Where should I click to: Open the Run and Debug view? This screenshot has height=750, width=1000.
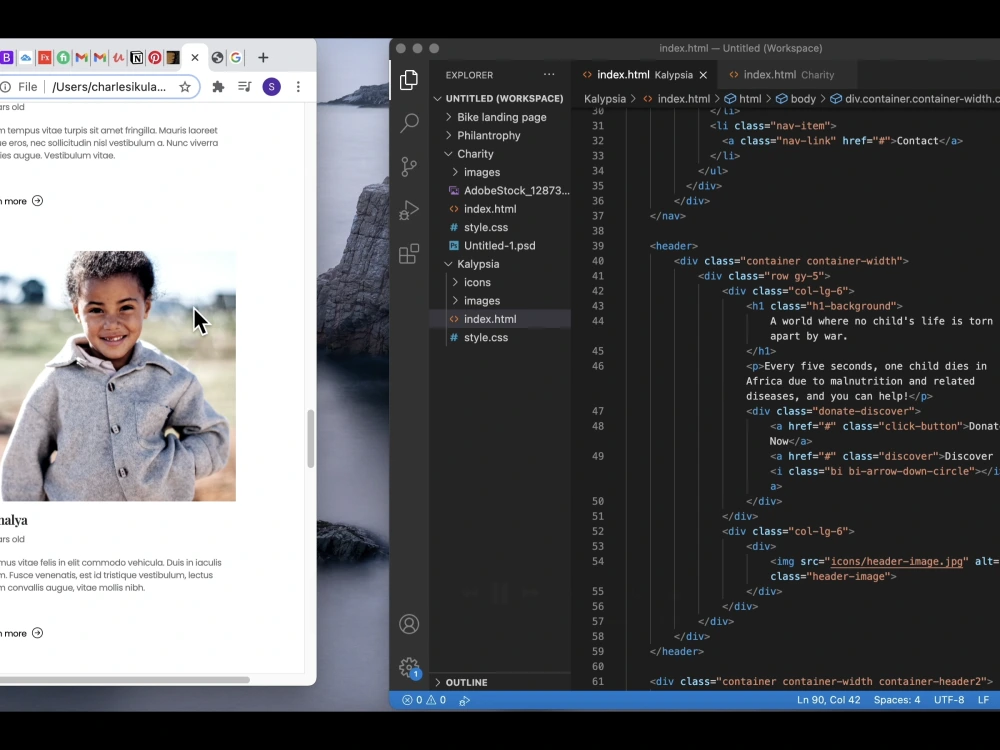tap(409, 210)
